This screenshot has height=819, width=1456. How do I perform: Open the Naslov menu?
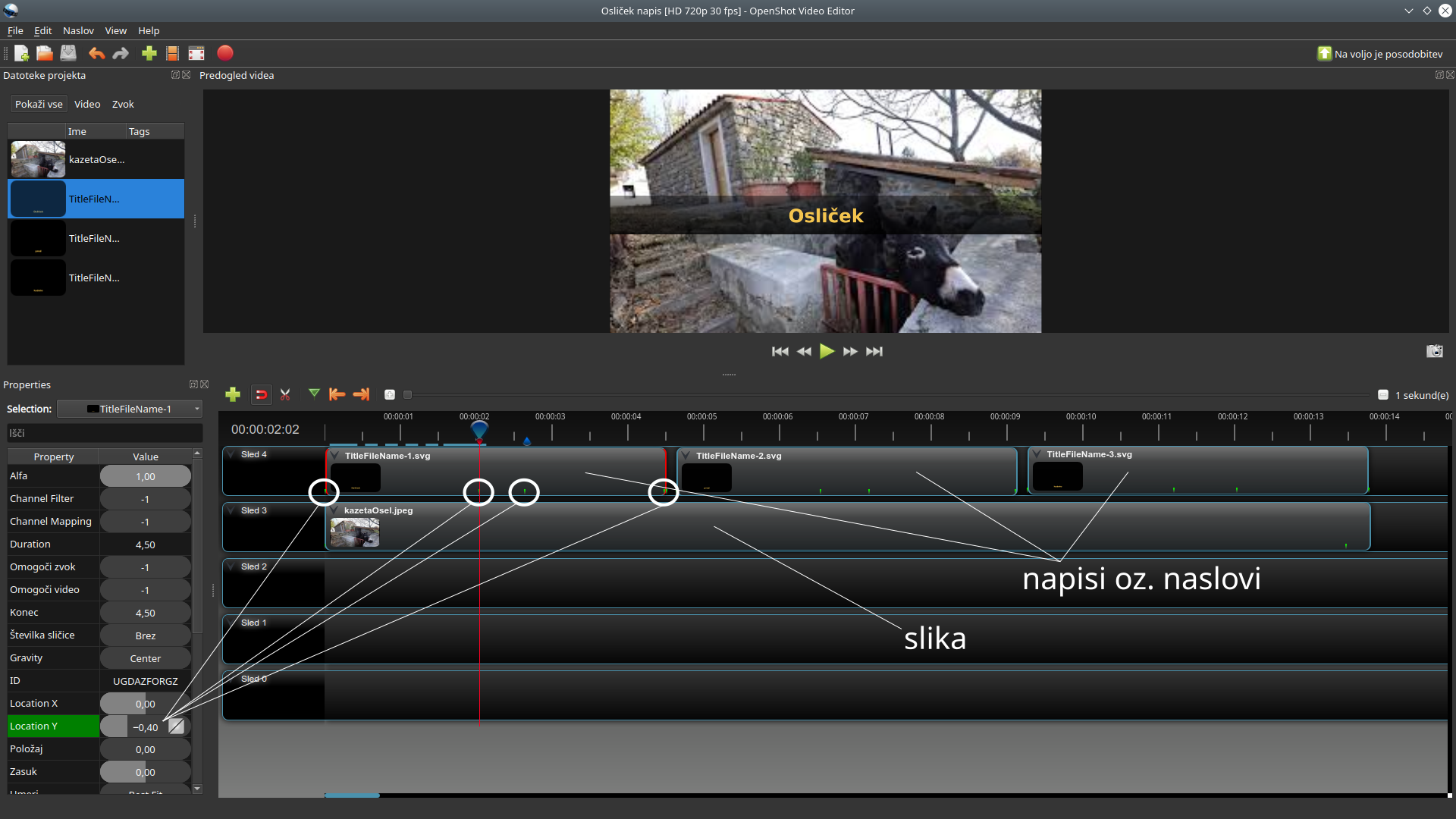78,30
